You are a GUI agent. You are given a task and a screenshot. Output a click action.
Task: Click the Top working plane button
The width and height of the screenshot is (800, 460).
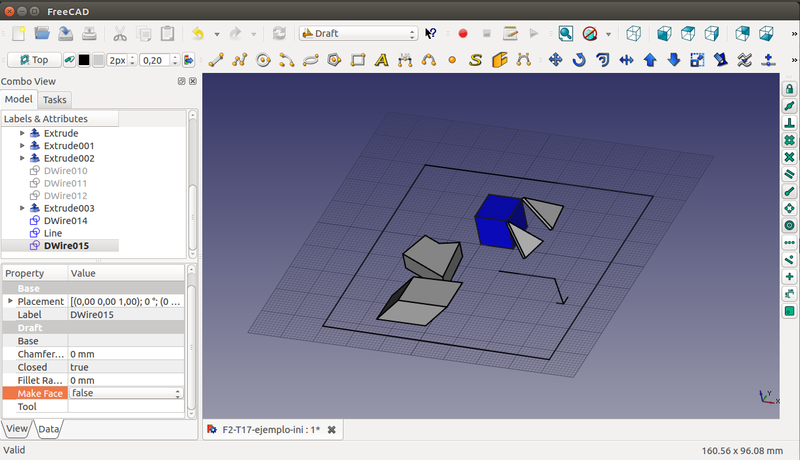(x=33, y=59)
